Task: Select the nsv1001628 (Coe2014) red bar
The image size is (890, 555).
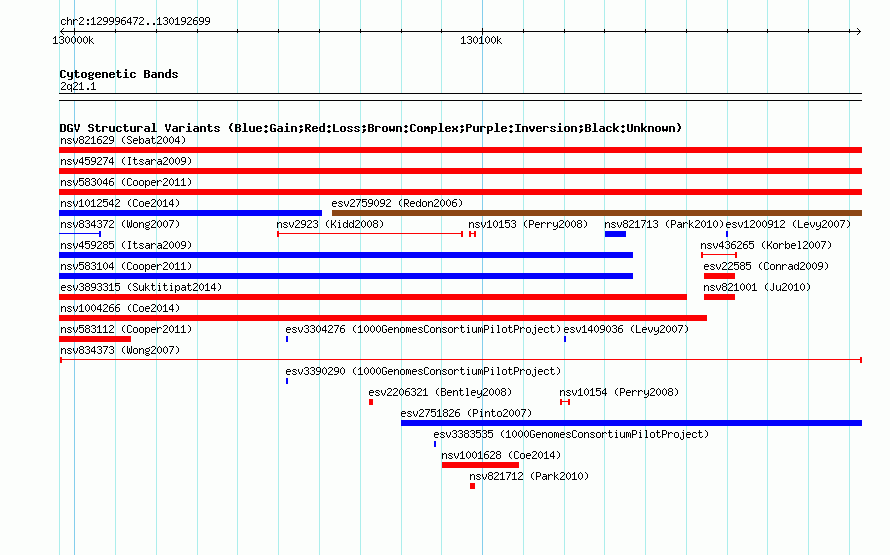Action: click(480, 465)
